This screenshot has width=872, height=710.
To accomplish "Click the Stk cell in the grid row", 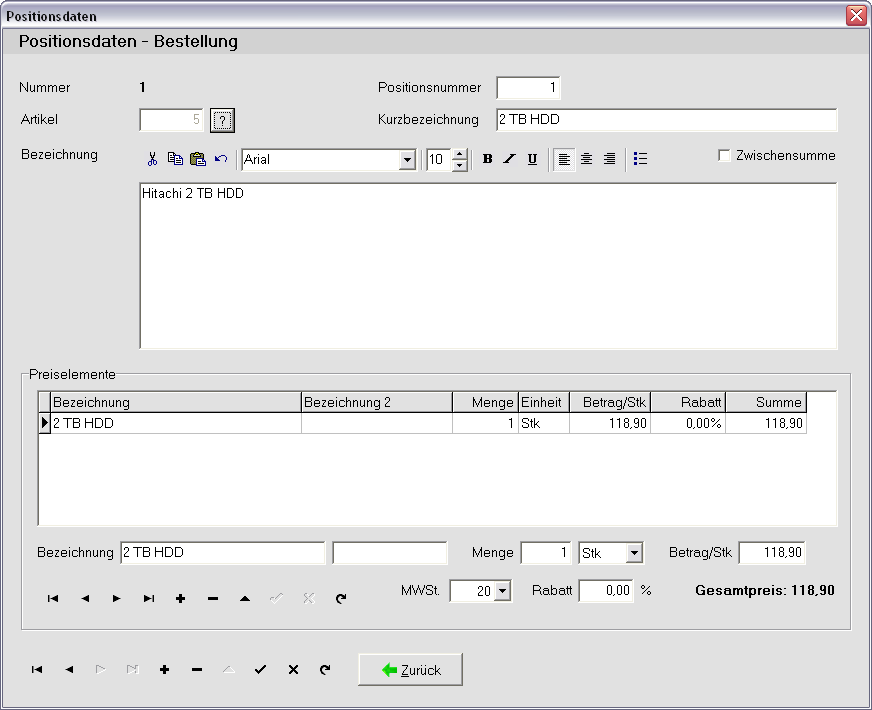I will (x=544, y=424).
